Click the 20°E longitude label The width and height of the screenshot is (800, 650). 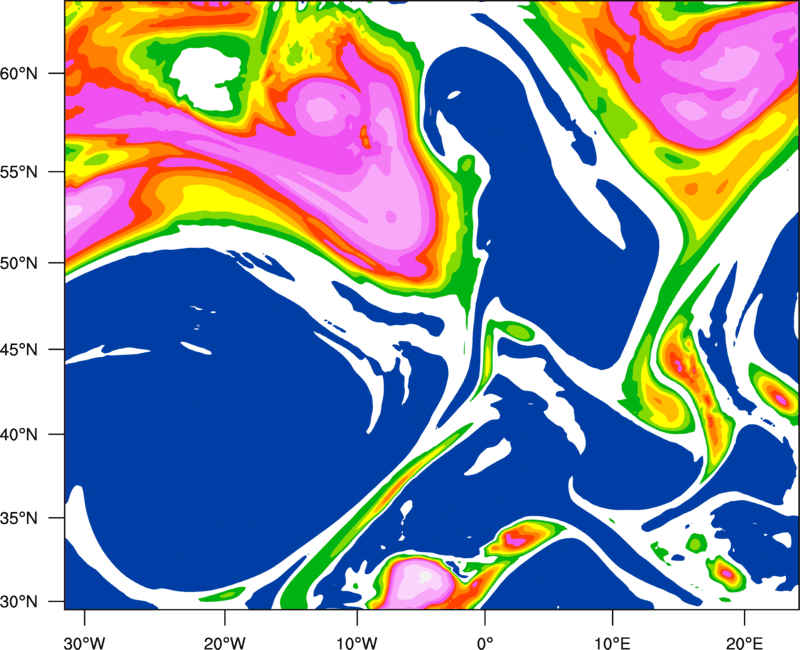[744, 643]
